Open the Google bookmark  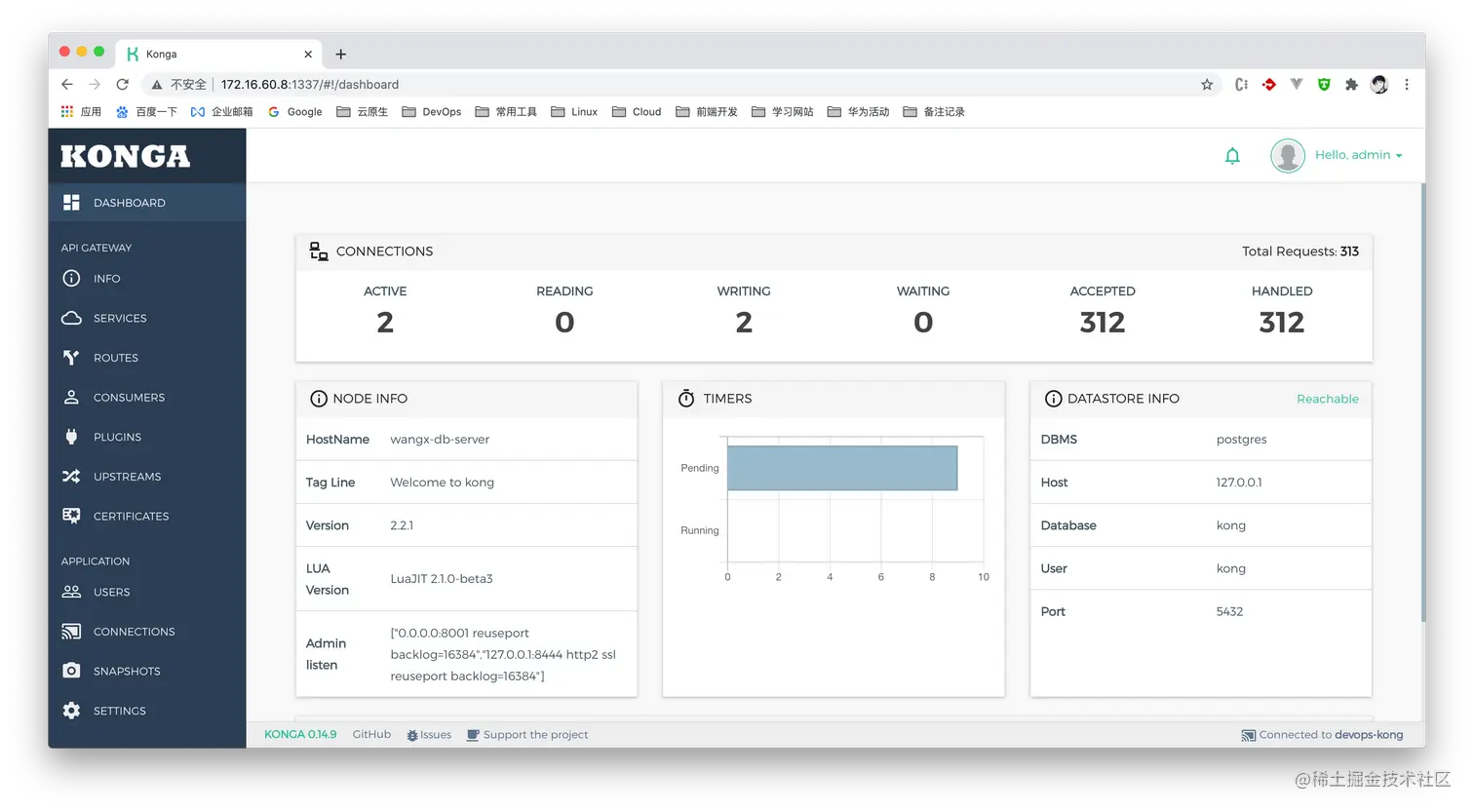point(295,112)
